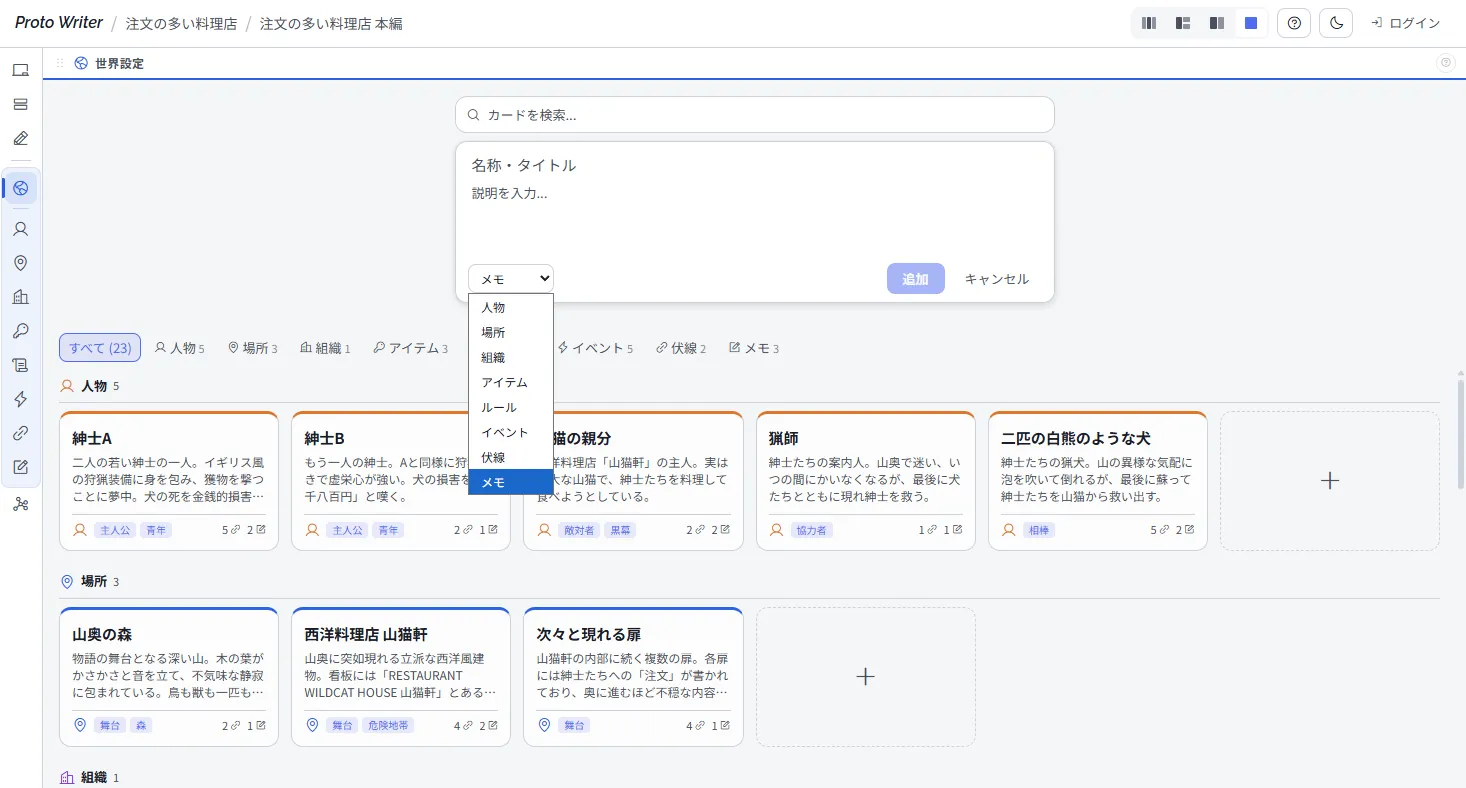
Task: Open the 注文の多い料理店 breadcrumb menu item
Action: [181, 22]
